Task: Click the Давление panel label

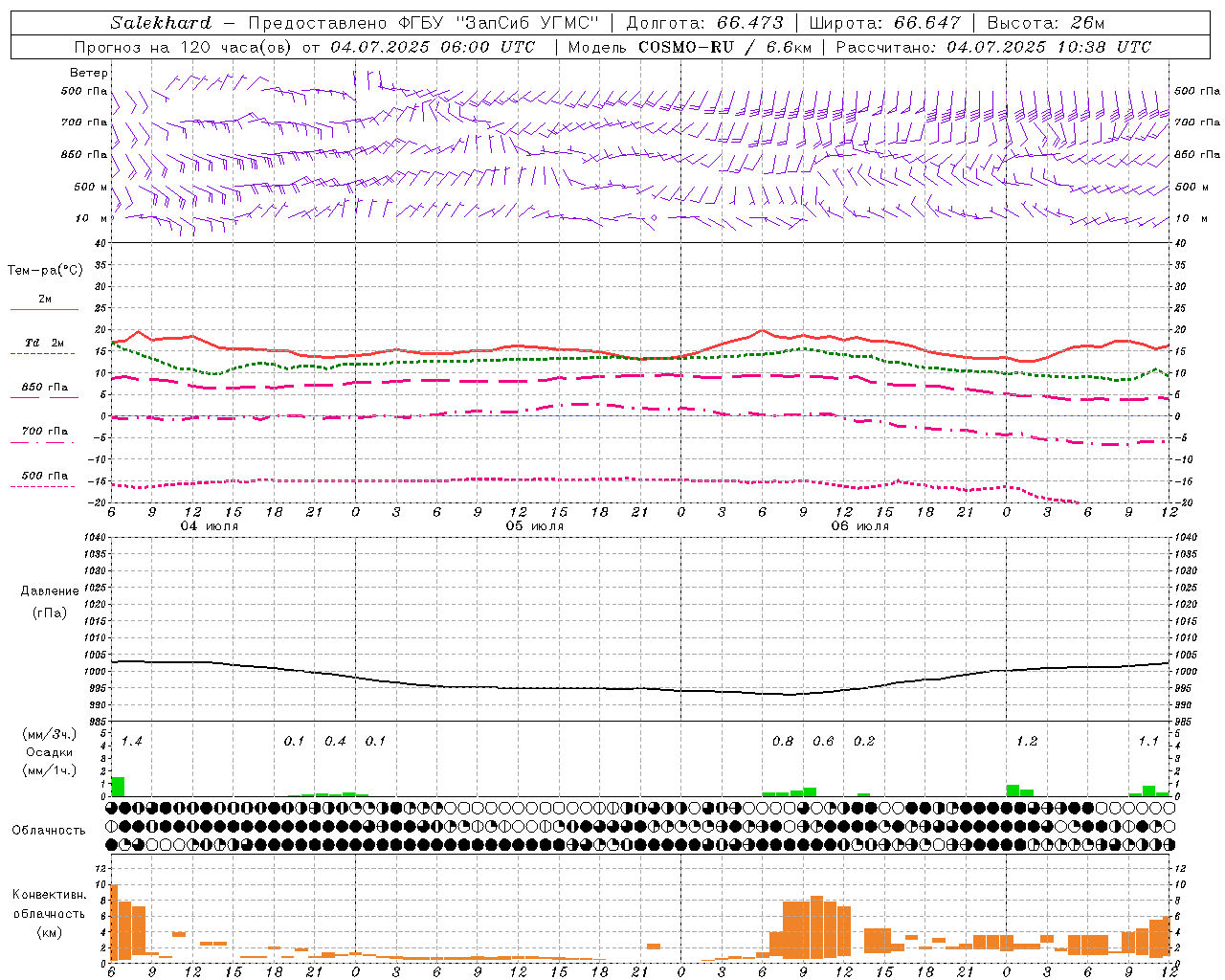Action: [50, 591]
